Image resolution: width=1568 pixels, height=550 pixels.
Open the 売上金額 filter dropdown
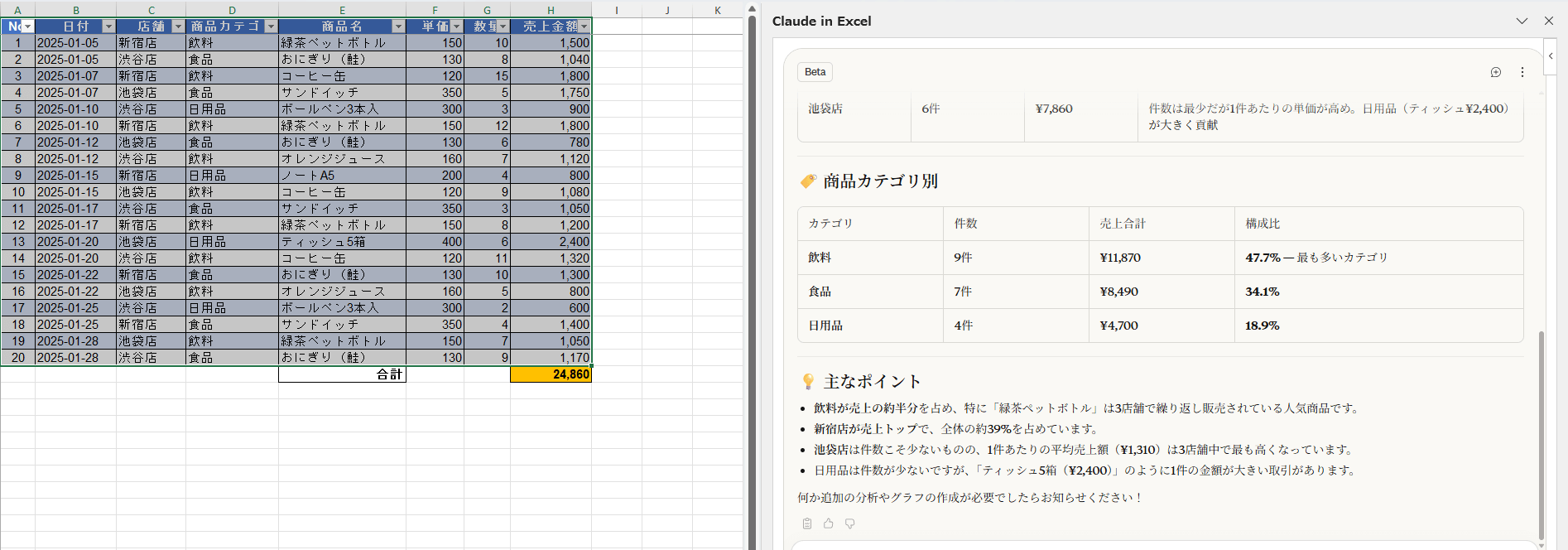584,27
